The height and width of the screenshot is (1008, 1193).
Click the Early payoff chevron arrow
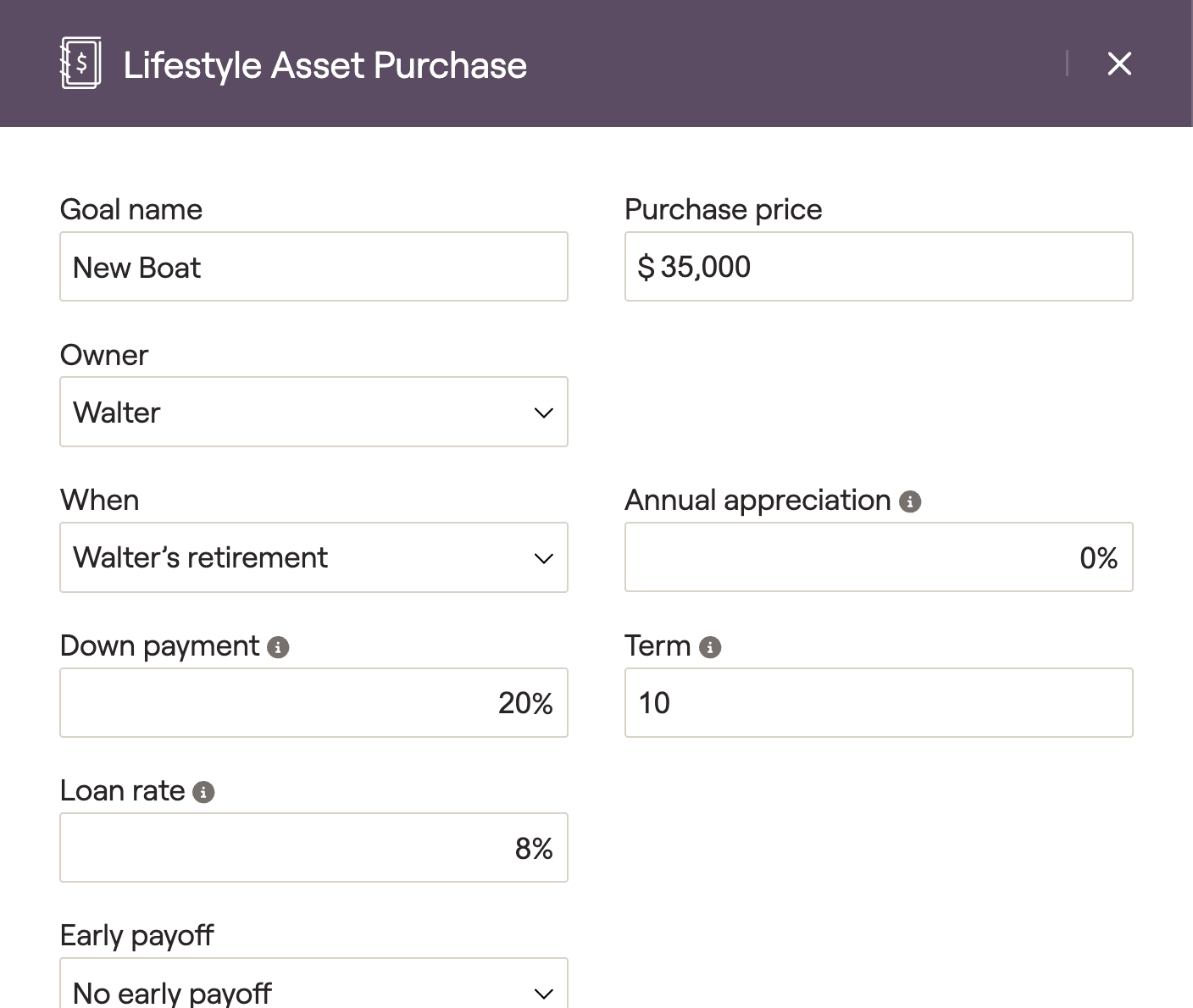[544, 993]
